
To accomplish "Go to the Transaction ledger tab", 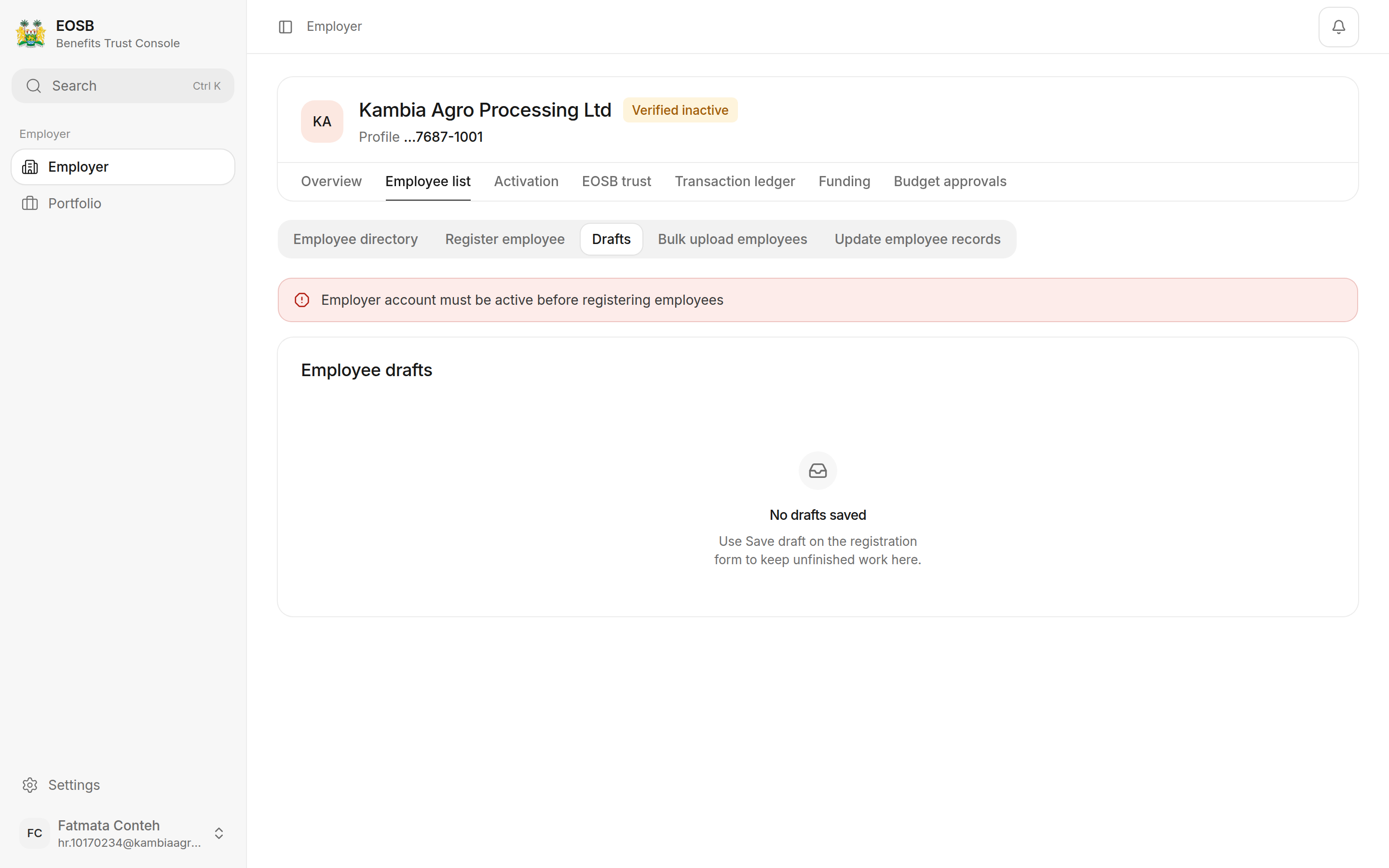I will coord(735,181).
